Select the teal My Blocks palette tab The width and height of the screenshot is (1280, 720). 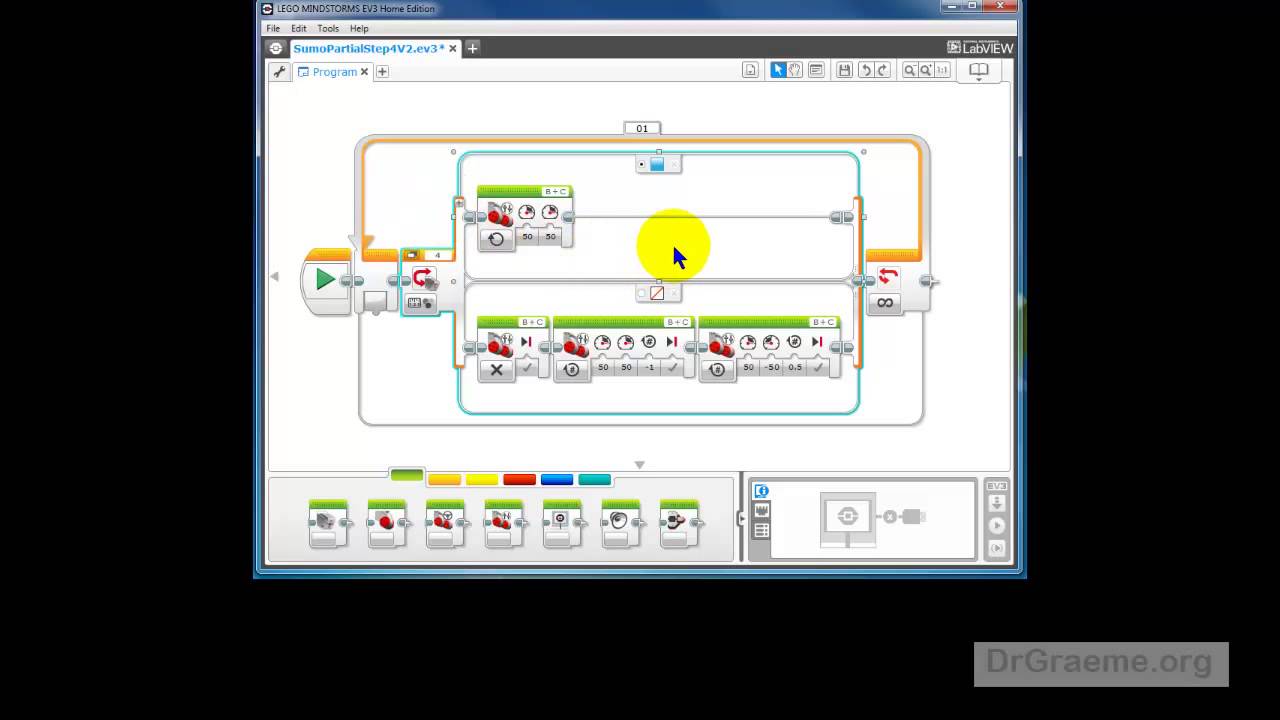pyautogui.click(x=594, y=480)
